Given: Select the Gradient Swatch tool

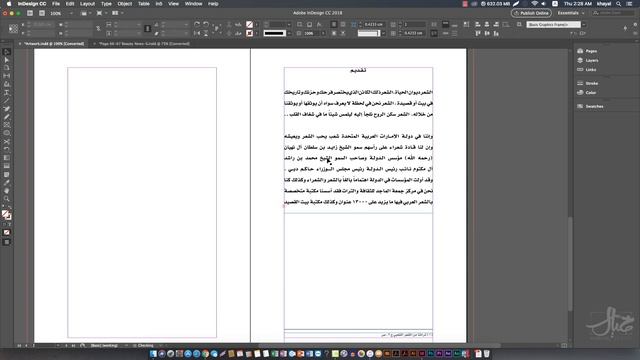Looking at the screenshot, I should tap(7, 158).
